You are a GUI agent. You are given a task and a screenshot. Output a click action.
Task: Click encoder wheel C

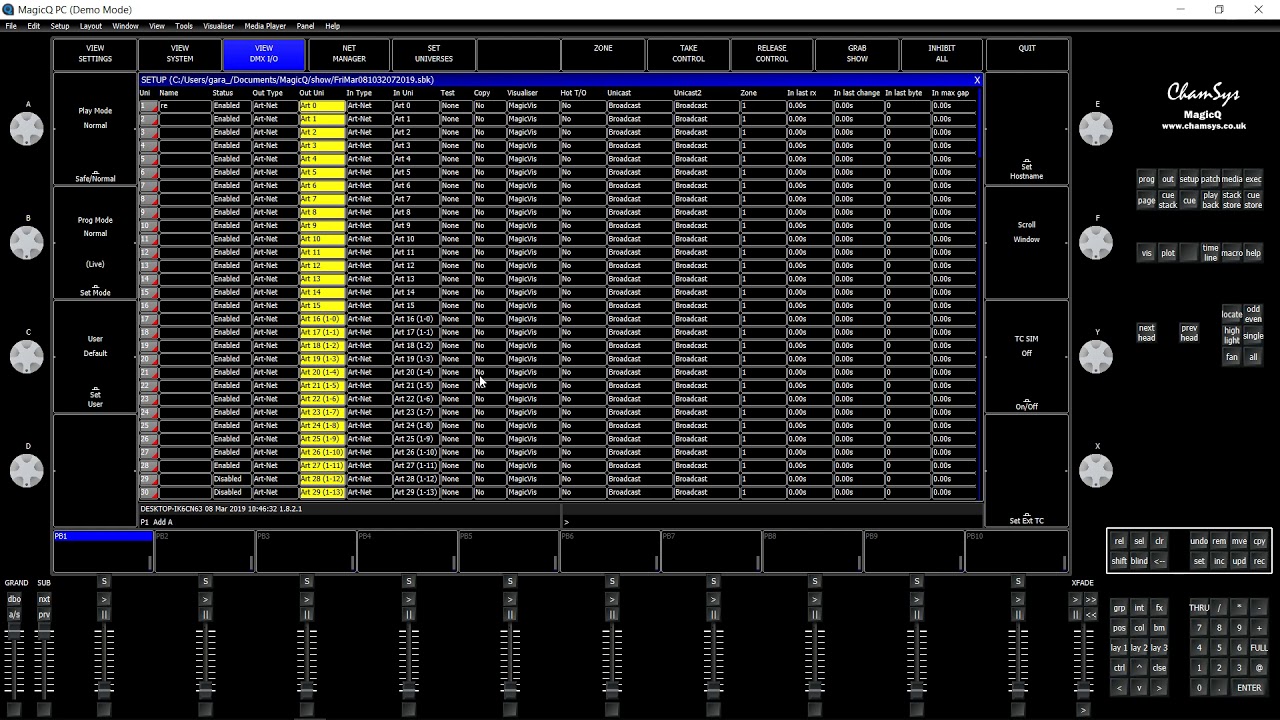27,356
